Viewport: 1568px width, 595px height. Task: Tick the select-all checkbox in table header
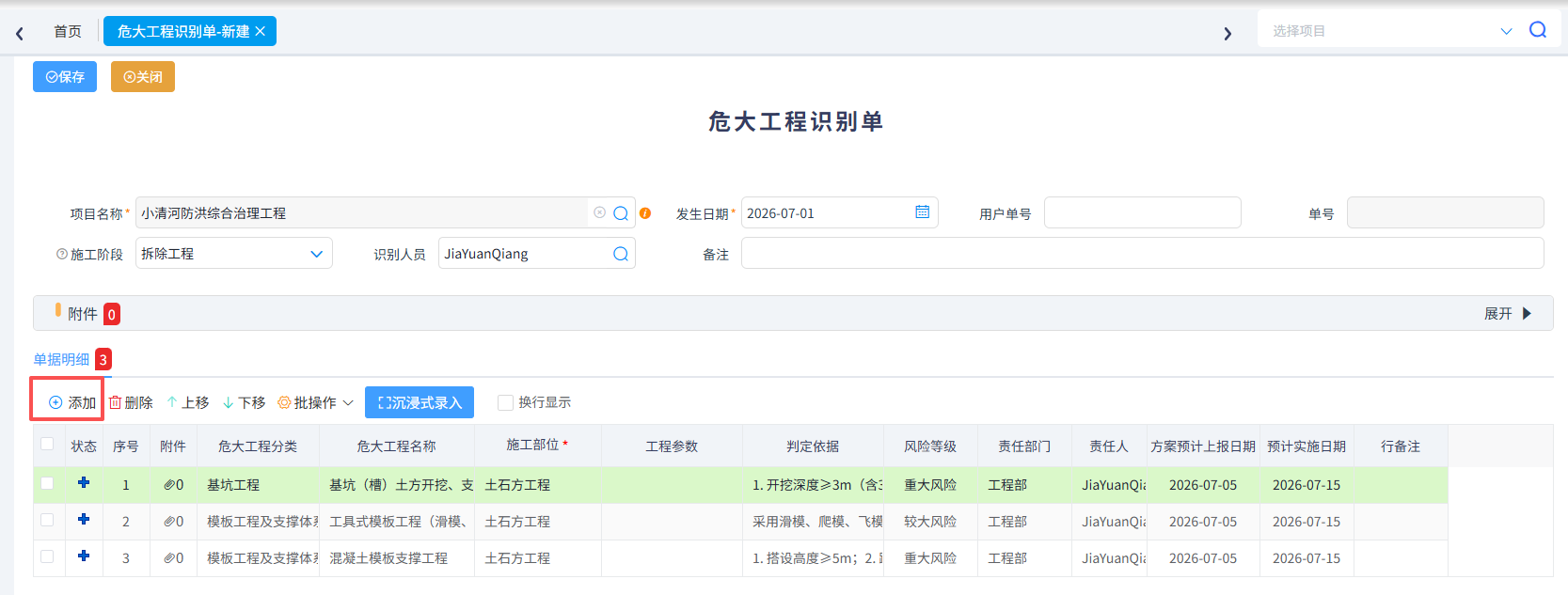[47, 445]
